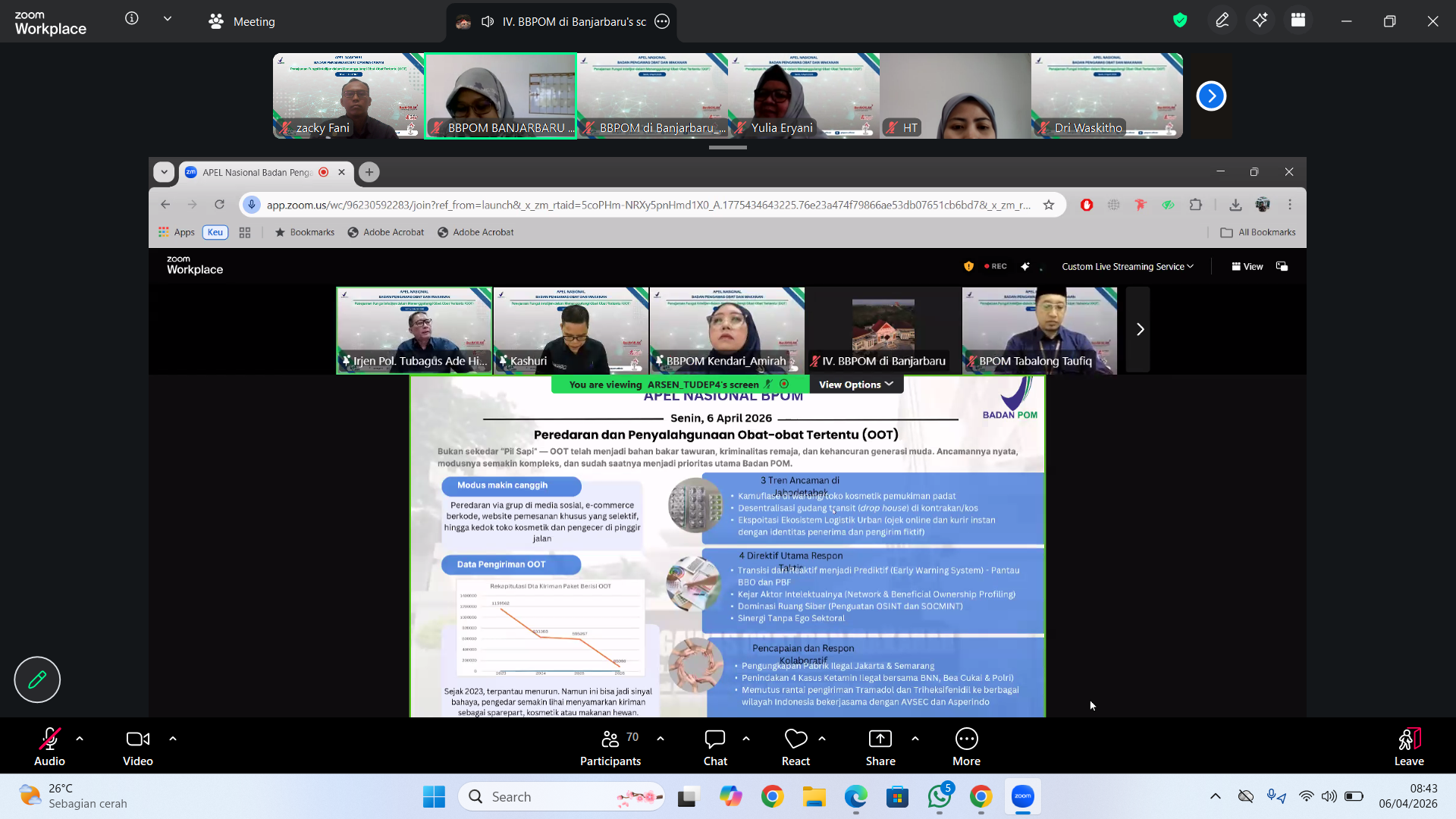
Task: Open the AI Companion sparkle icon
Action: click(1260, 20)
